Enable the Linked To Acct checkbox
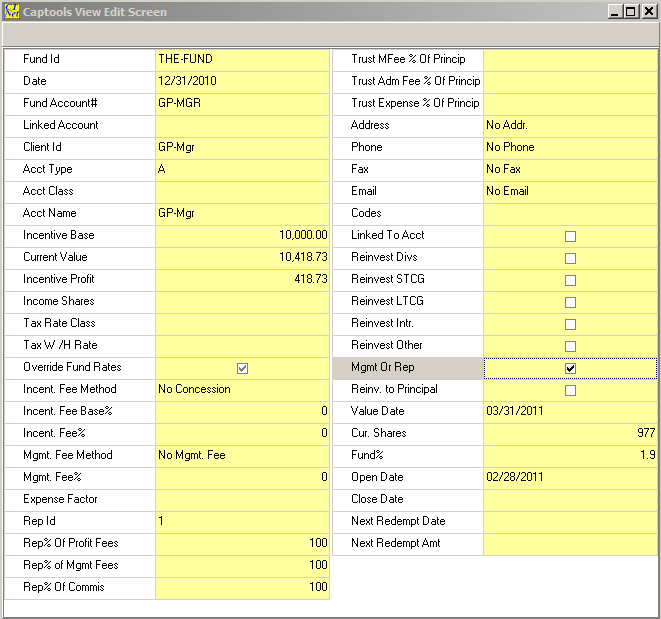661x619 pixels. point(570,236)
